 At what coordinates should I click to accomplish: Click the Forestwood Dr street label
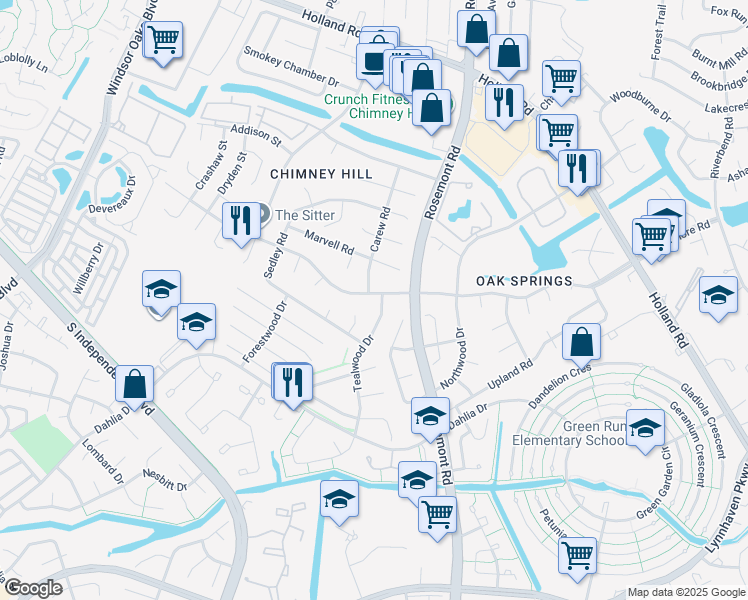pyautogui.click(x=265, y=331)
